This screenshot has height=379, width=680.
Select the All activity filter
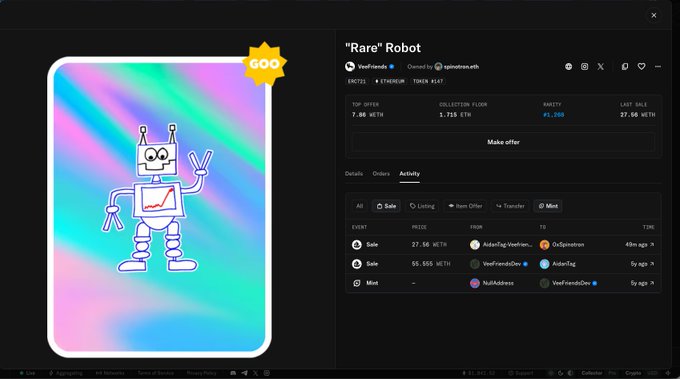(360, 206)
